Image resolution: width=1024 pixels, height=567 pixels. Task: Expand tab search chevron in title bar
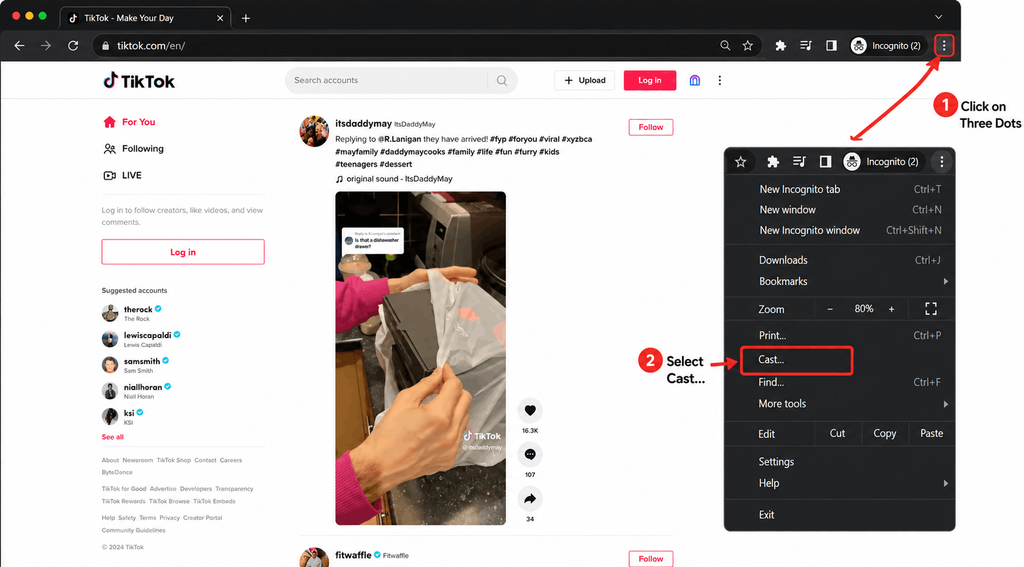pos(938,17)
